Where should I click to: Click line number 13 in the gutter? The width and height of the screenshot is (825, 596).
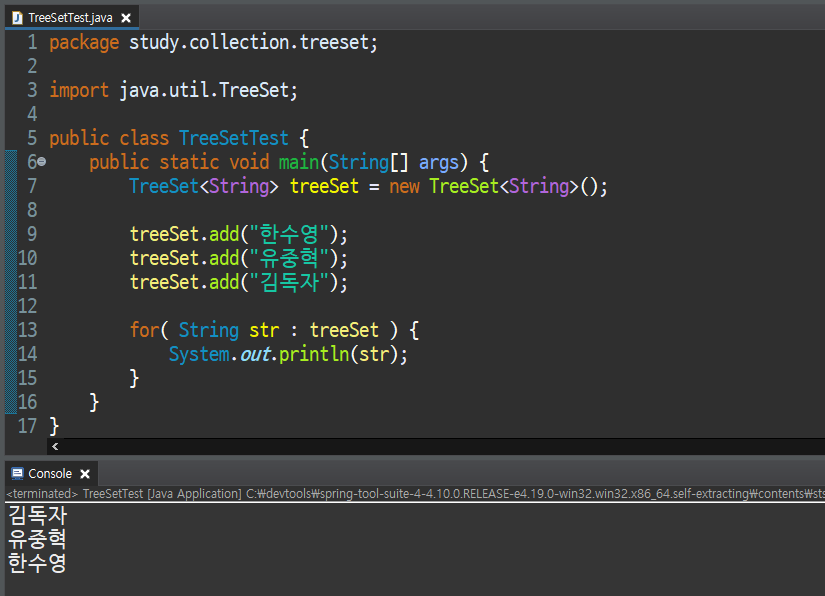point(28,330)
